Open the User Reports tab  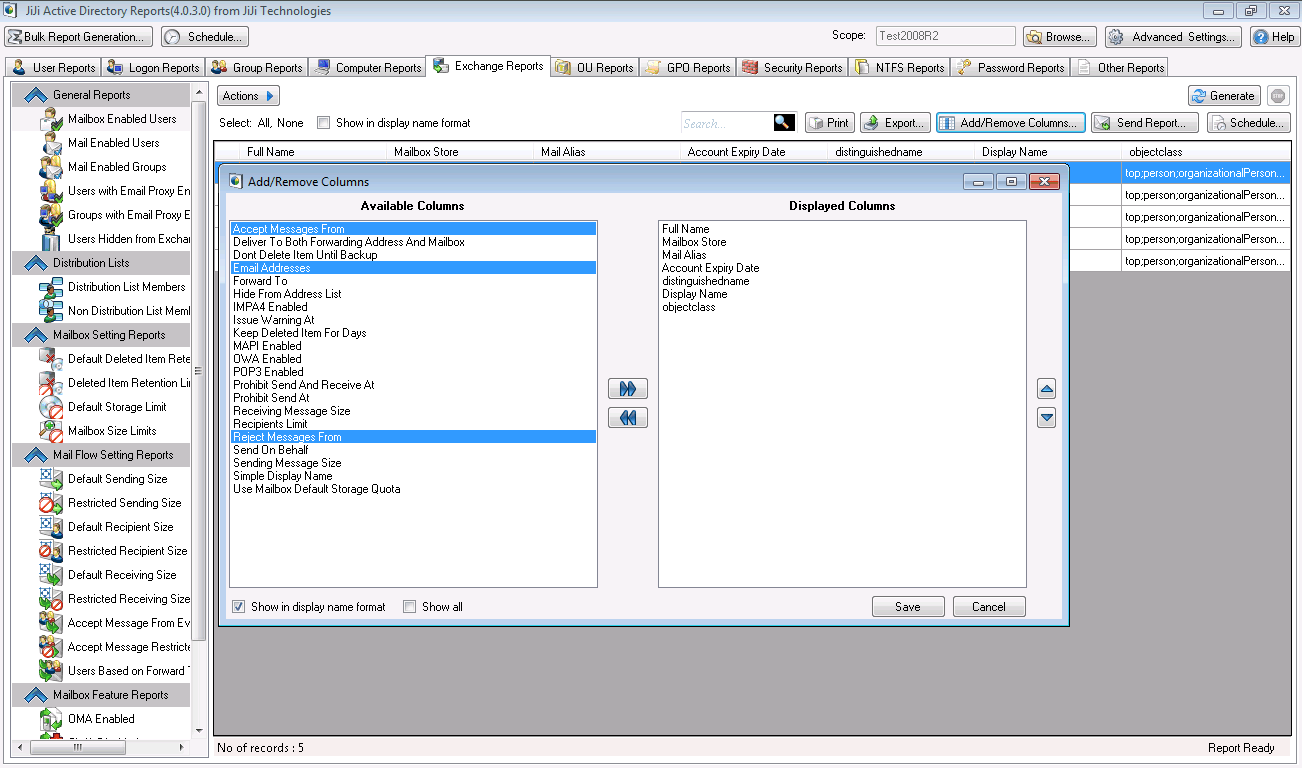(54, 68)
